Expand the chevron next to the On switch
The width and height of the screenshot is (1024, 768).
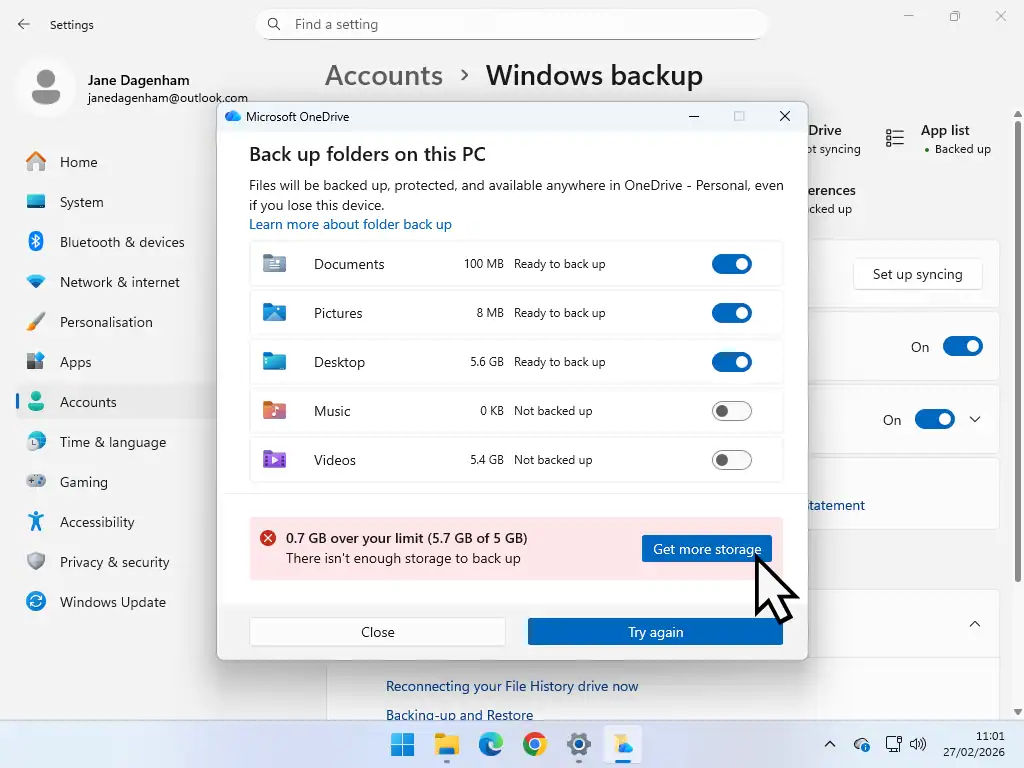point(975,419)
